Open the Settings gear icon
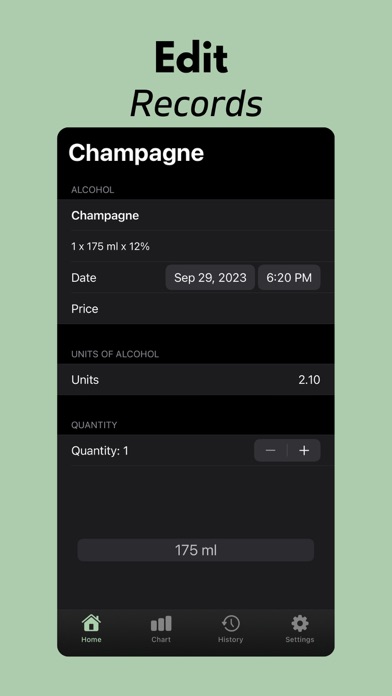Viewport: 392px width, 696px height. point(300,624)
